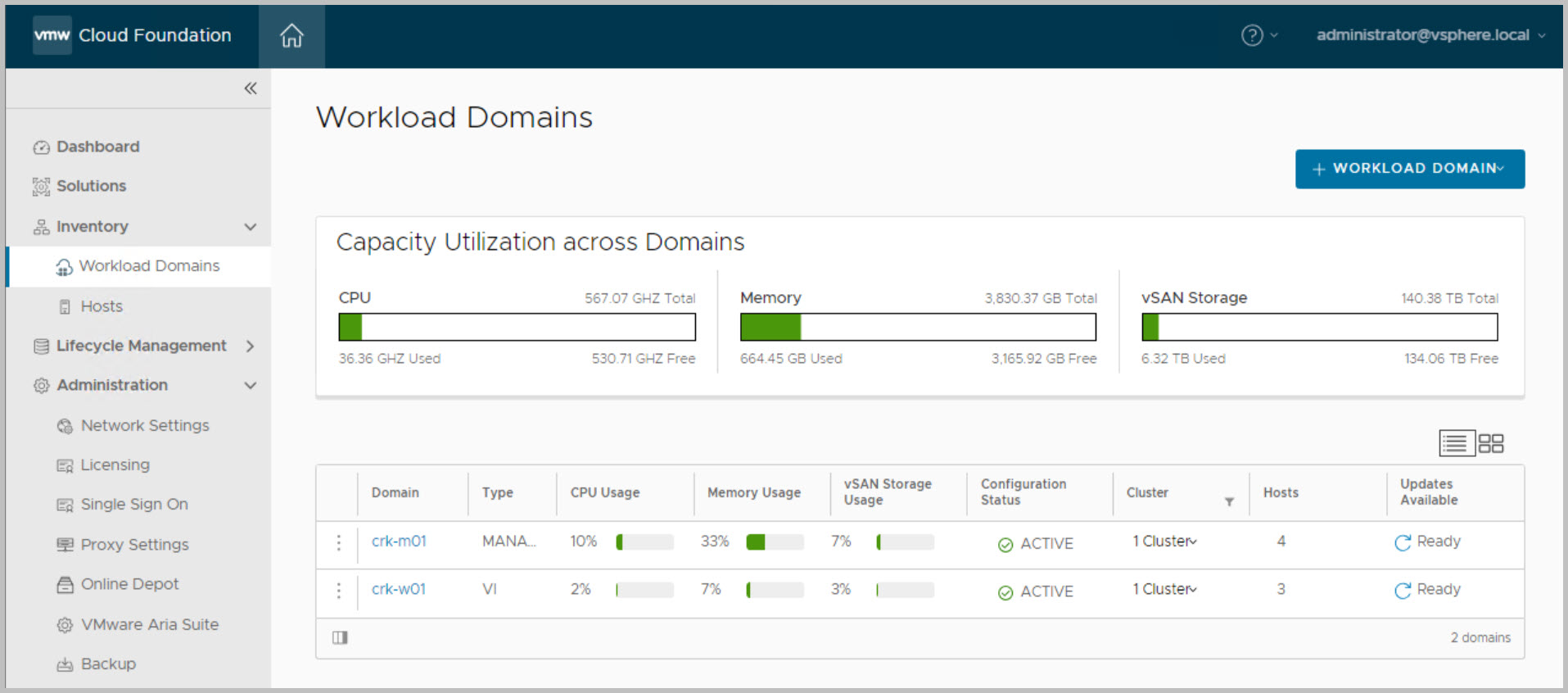Click the Memory capacity utilization bar
Screen dimensions: 1568x693
pyautogui.click(x=918, y=327)
